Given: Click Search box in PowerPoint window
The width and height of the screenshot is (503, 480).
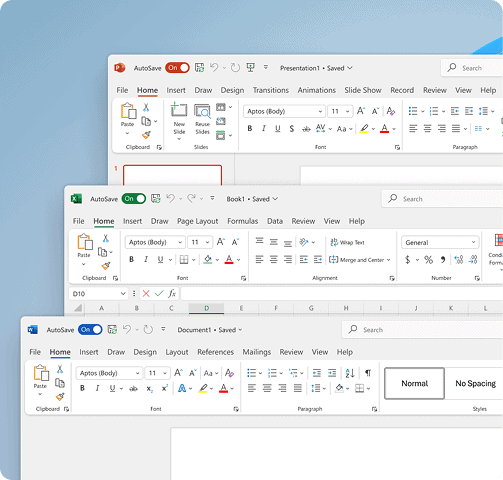Looking at the screenshot, I should pos(472,68).
